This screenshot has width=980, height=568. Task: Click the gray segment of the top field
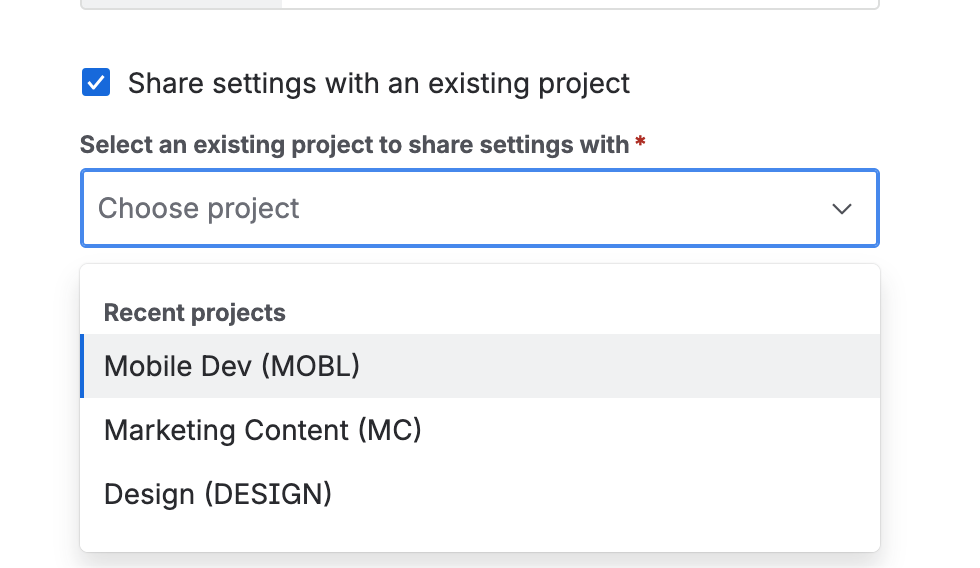[180, 5]
